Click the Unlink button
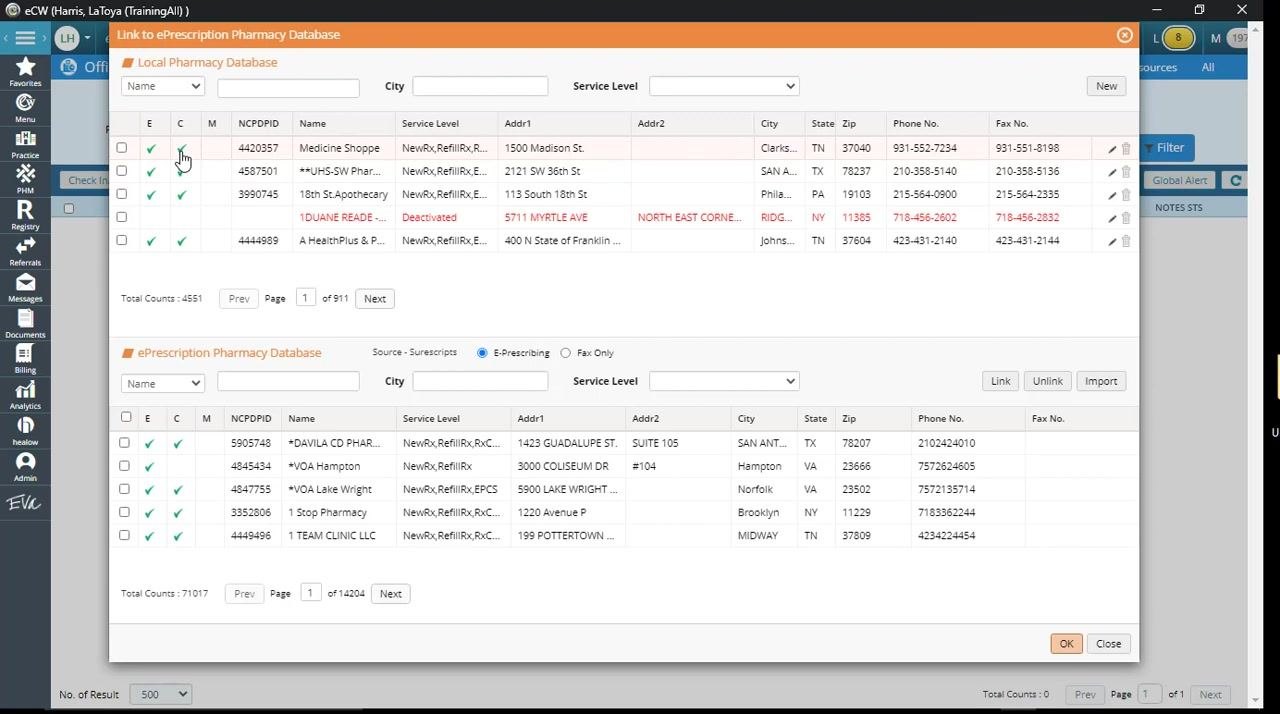 [1048, 381]
